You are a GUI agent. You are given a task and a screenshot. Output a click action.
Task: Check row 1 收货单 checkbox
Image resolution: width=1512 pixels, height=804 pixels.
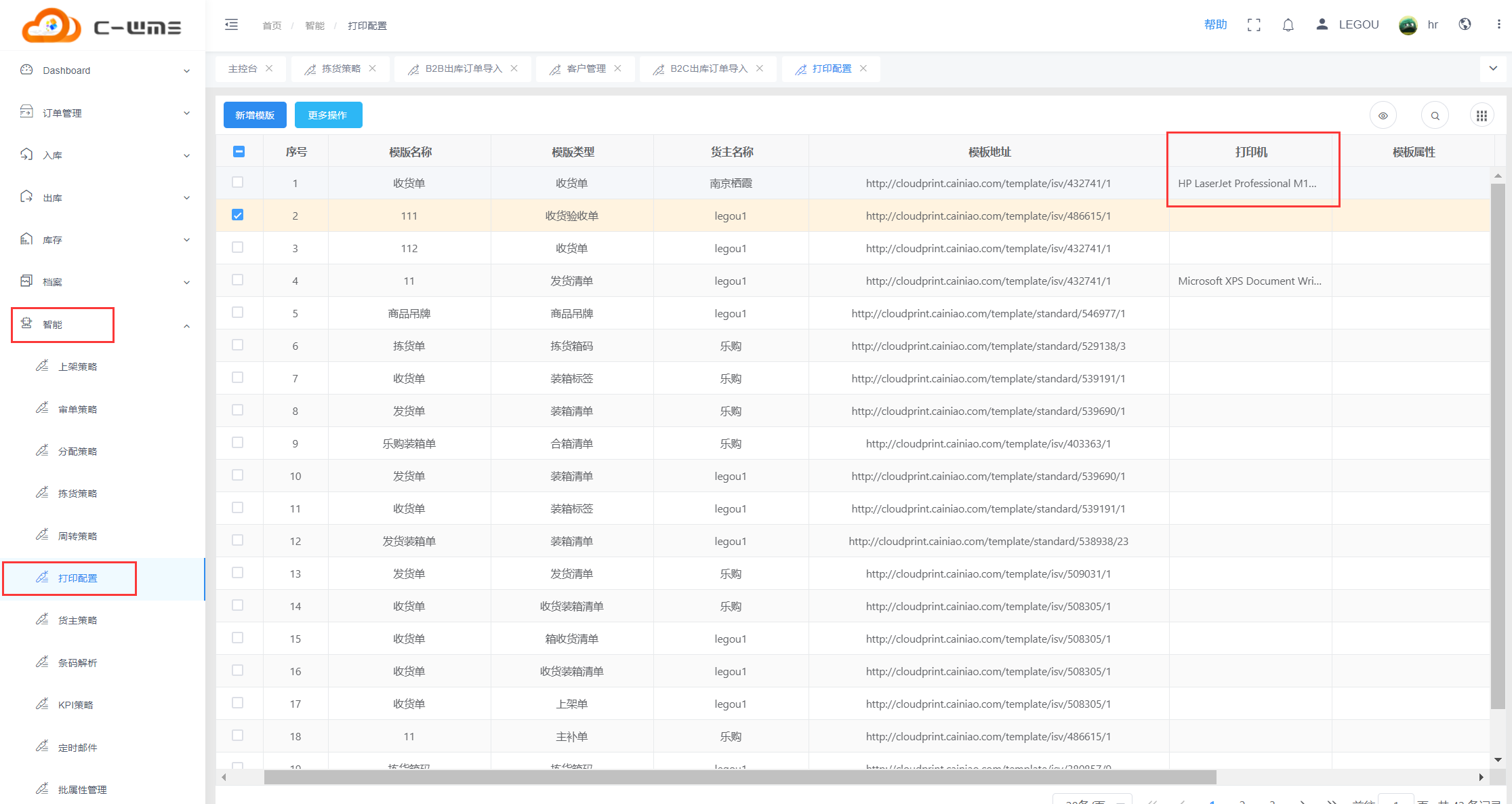[237, 182]
